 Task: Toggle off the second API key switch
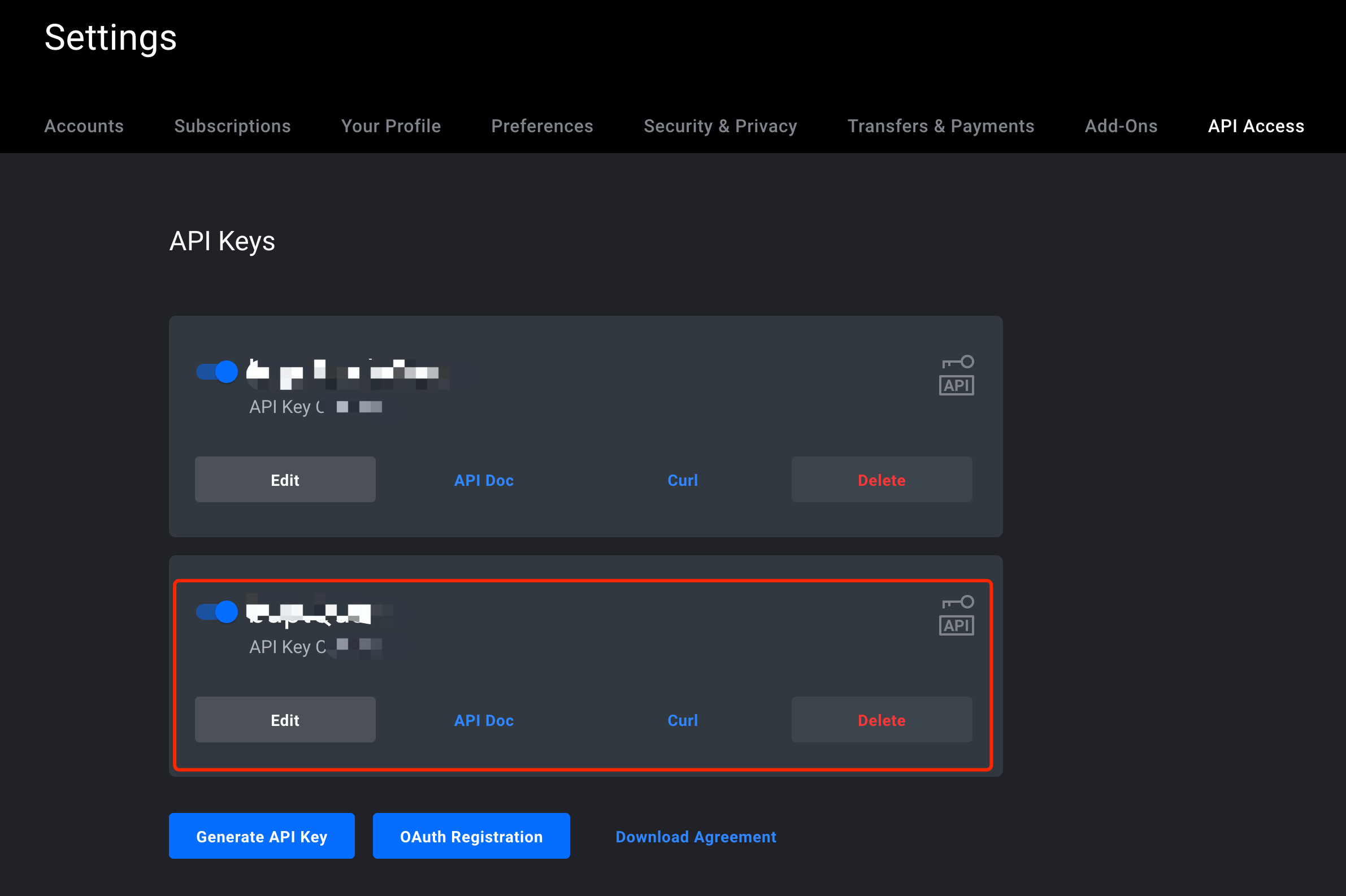pos(216,612)
